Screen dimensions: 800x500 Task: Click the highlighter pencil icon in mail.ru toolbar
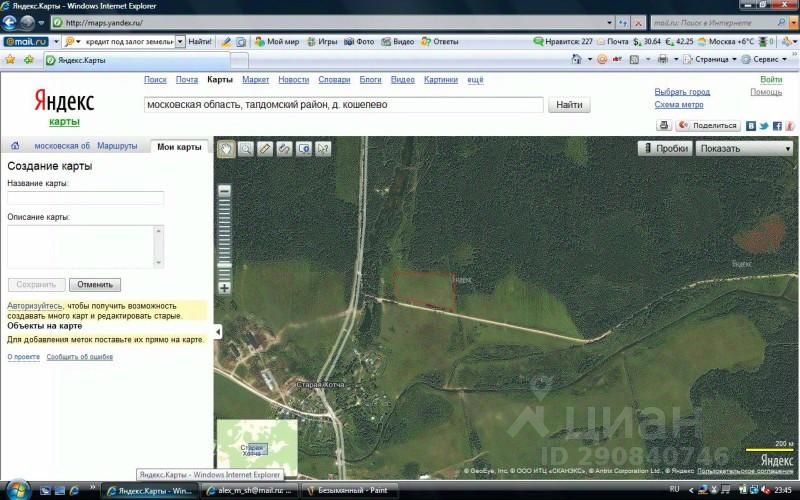tap(226, 42)
